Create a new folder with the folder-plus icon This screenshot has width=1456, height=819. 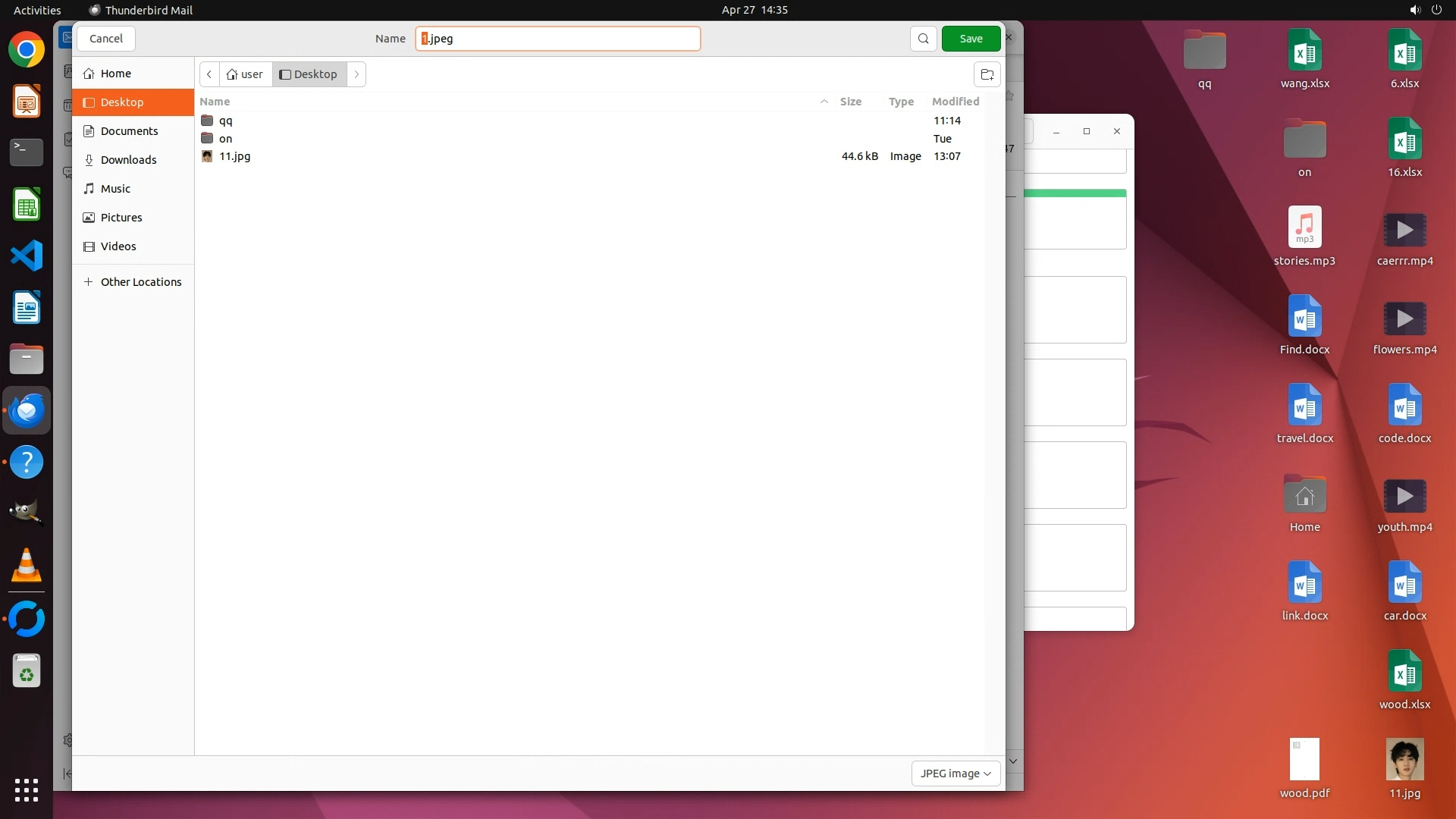(987, 74)
